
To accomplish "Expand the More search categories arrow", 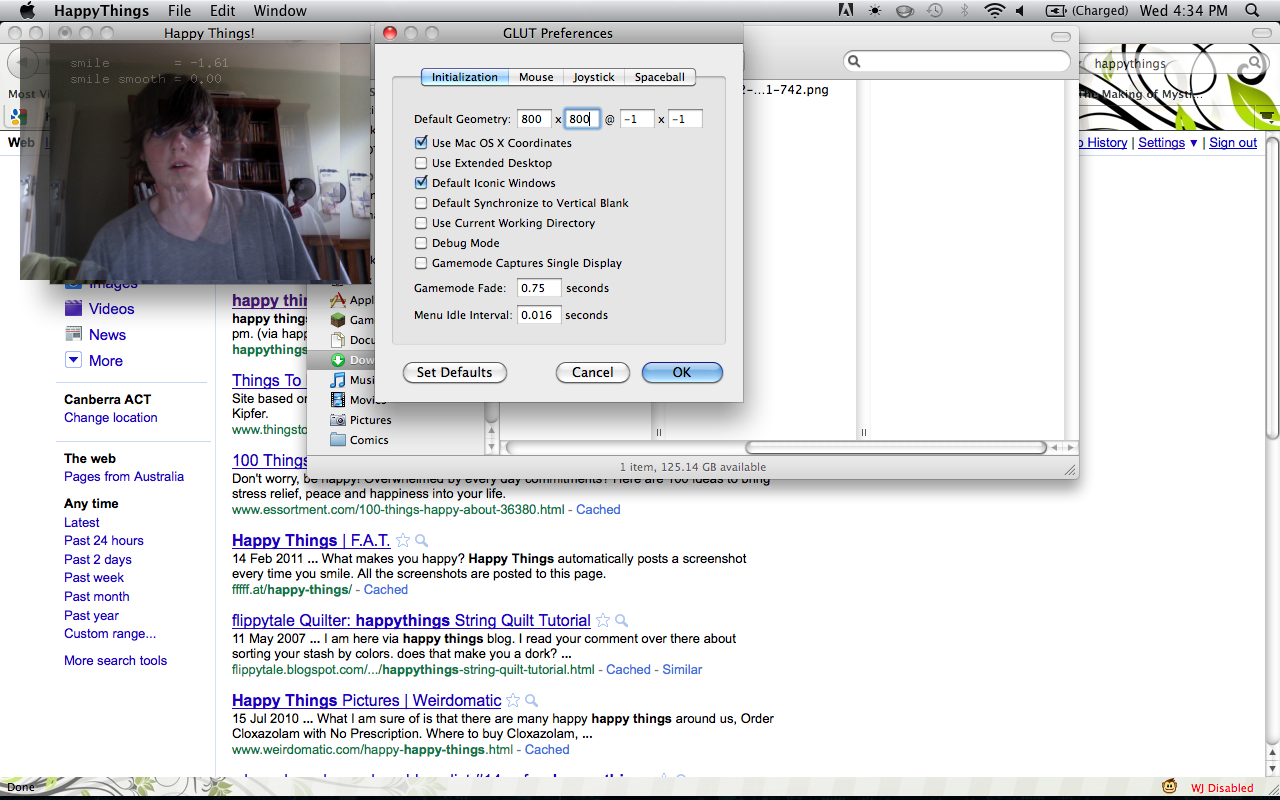I will tap(73, 361).
